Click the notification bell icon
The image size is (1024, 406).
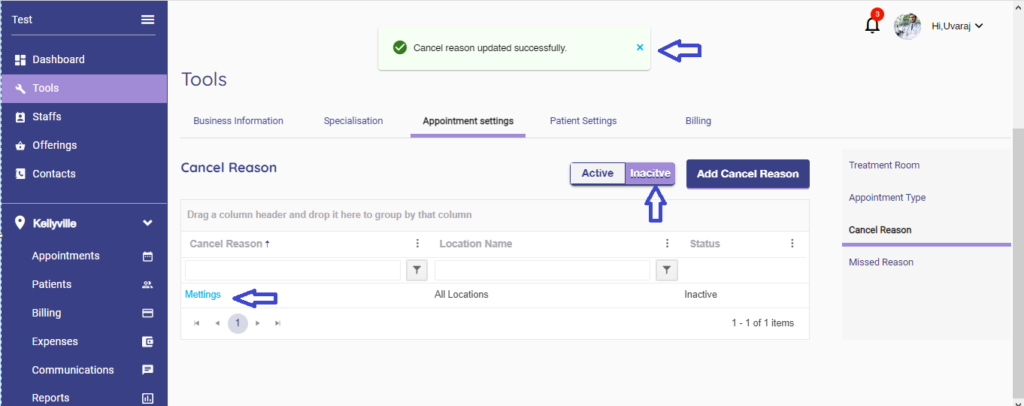[871, 26]
